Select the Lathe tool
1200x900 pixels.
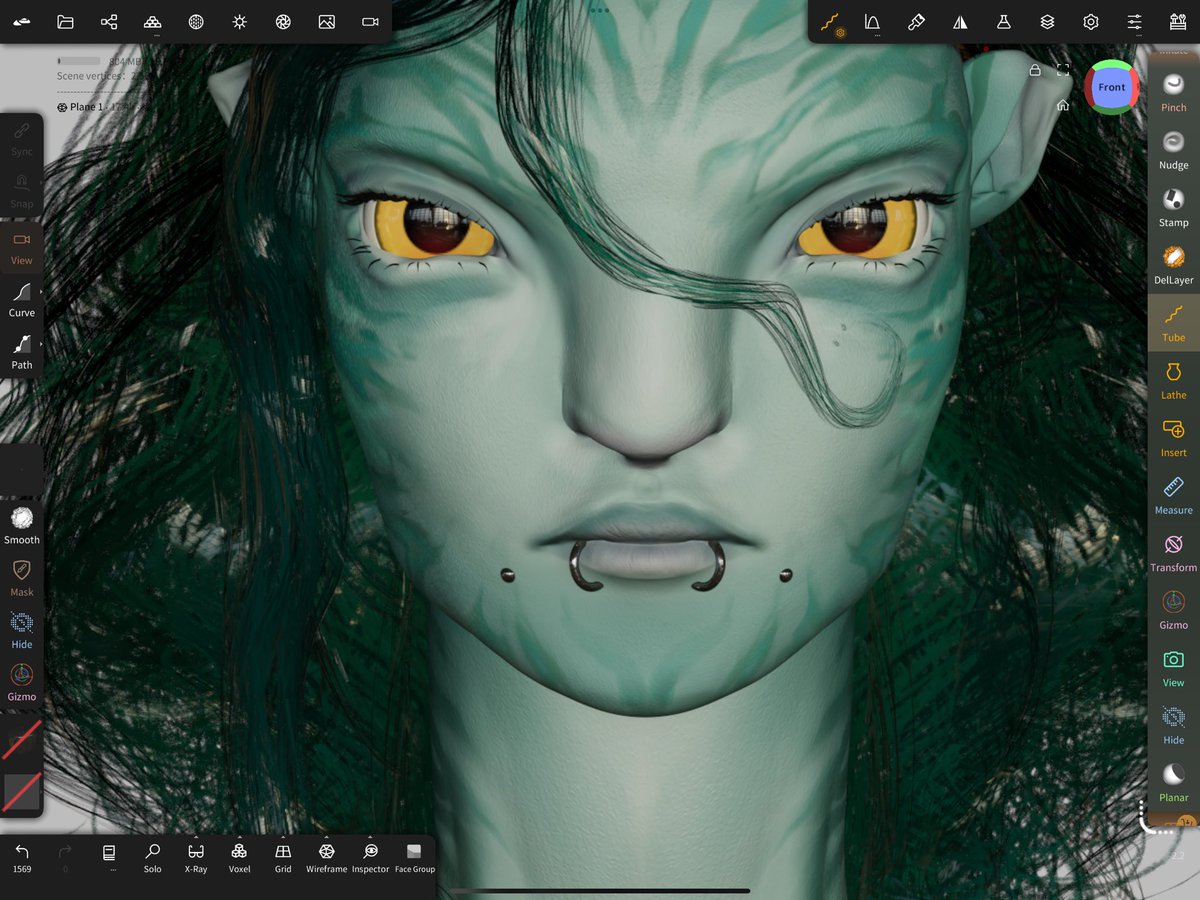(x=1174, y=380)
